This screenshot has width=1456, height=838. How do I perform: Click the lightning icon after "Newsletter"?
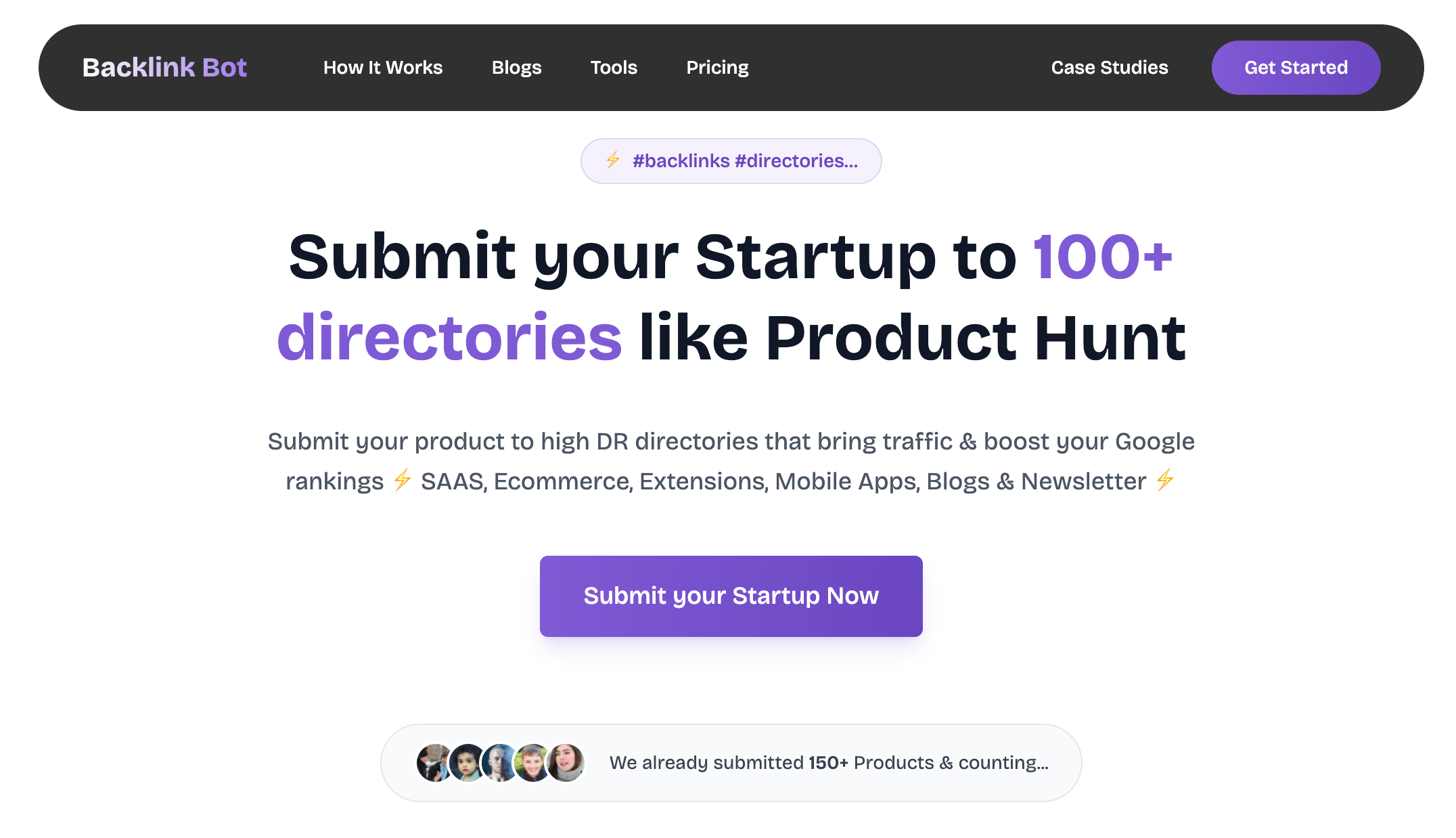[1165, 480]
